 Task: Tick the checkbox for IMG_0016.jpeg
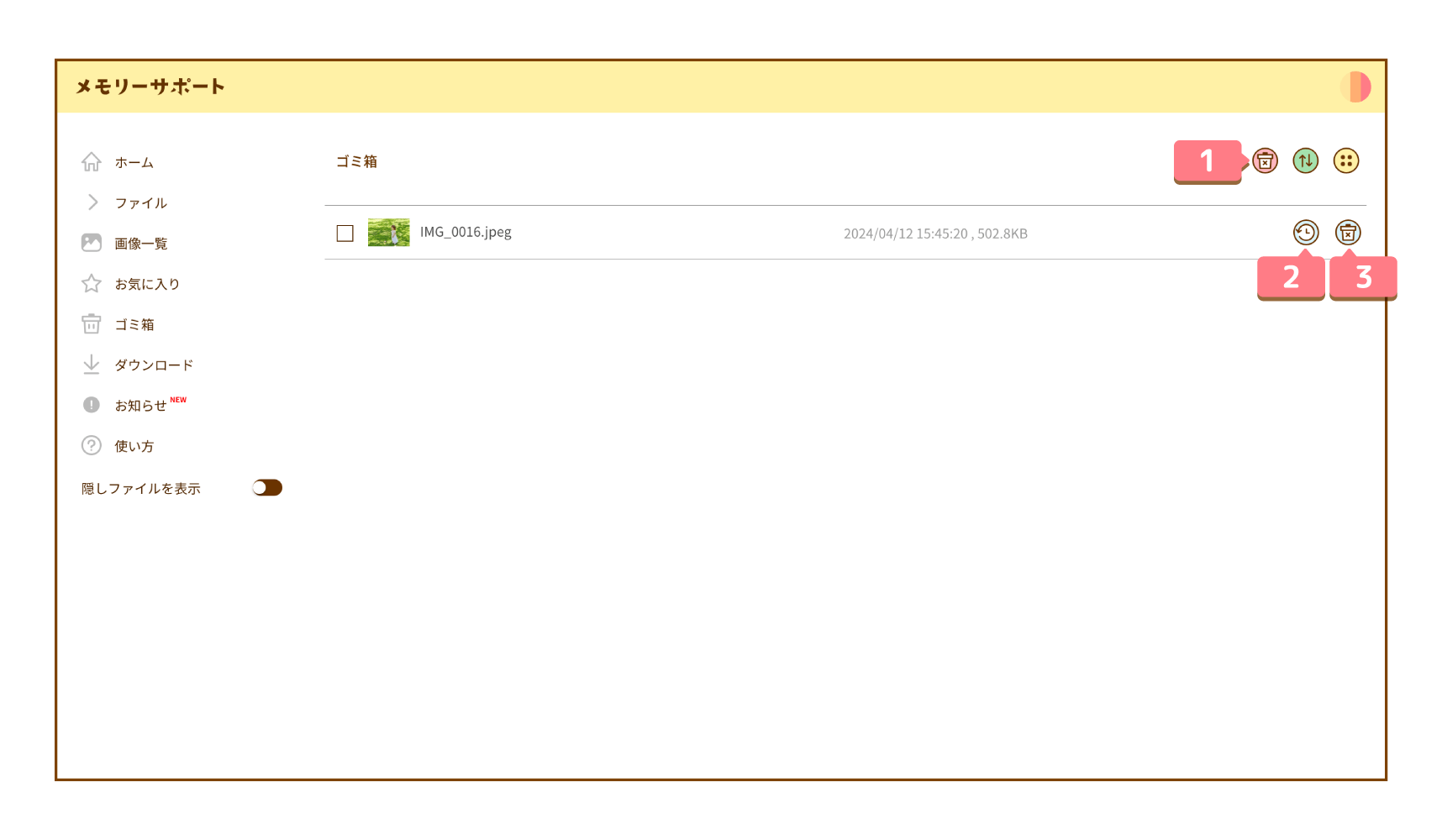tap(345, 233)
